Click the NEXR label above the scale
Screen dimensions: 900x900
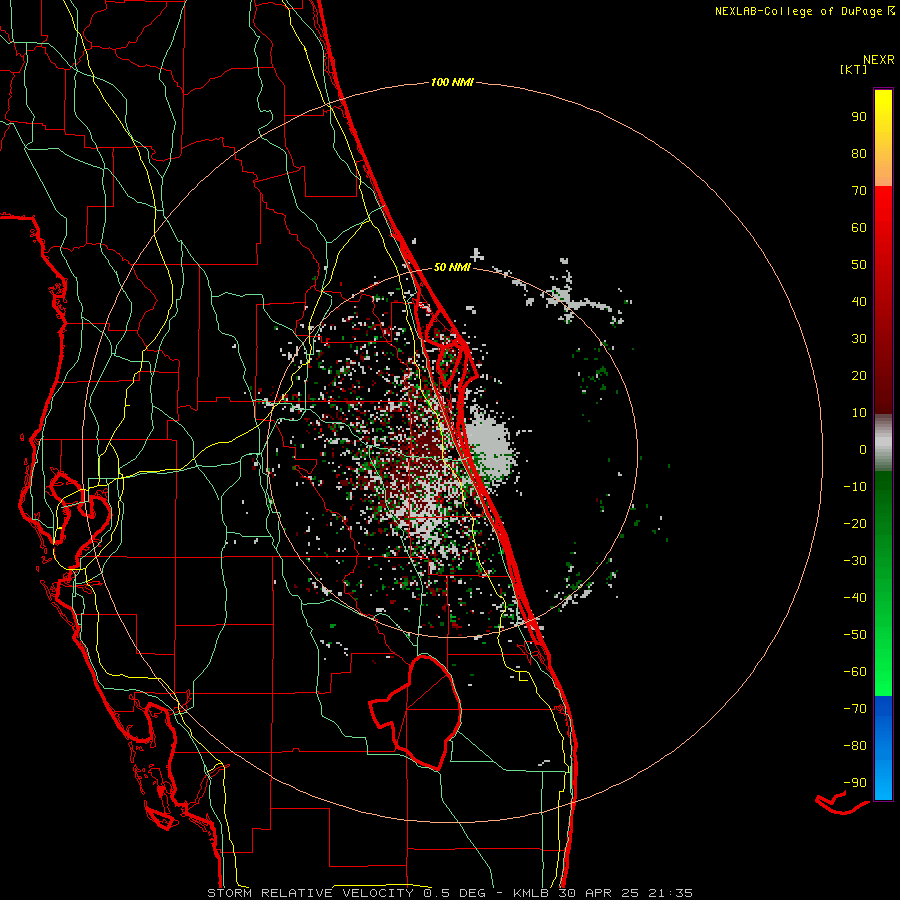click(879, 60)
